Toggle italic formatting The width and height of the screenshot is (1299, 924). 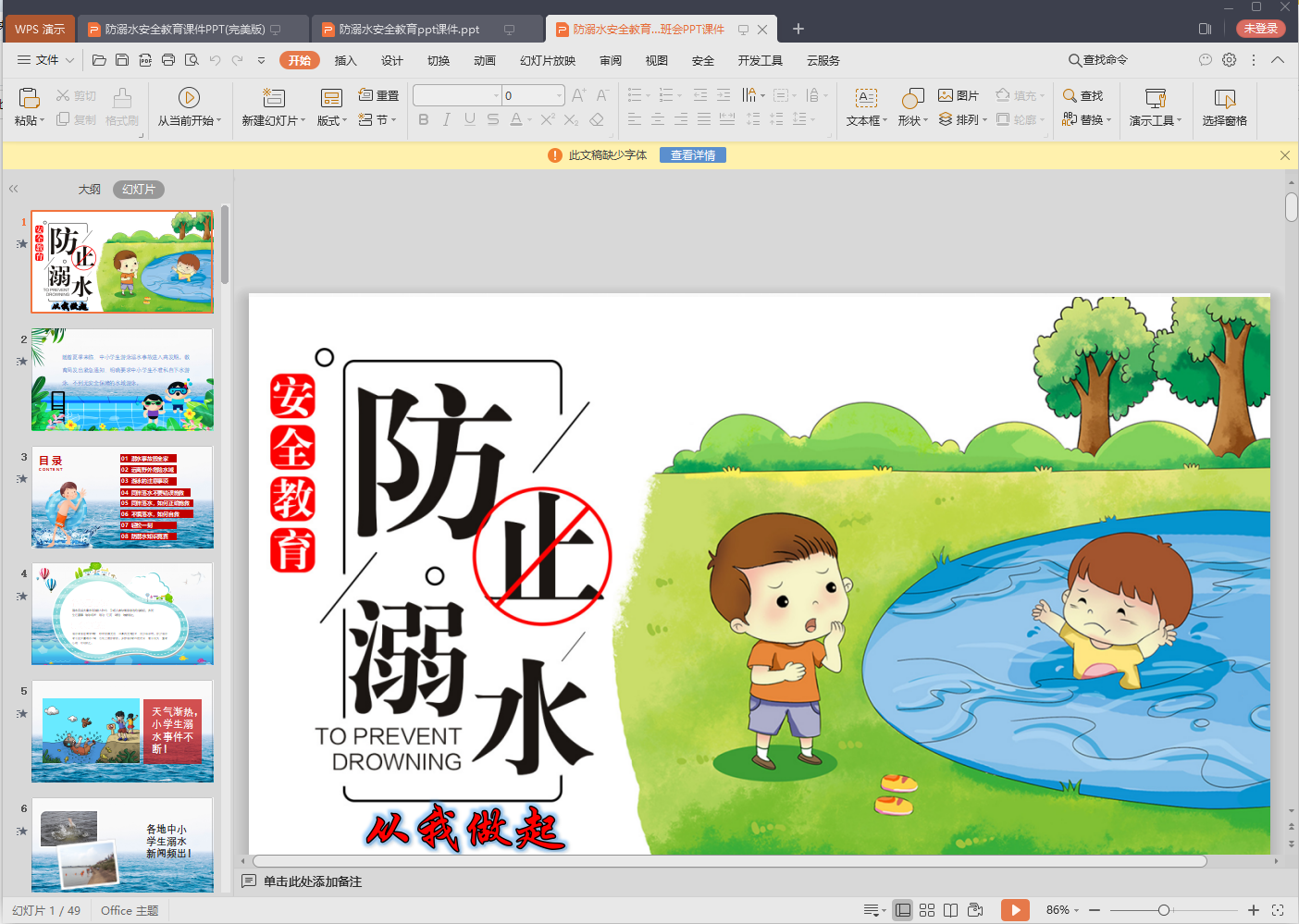[x=446, y=119]
